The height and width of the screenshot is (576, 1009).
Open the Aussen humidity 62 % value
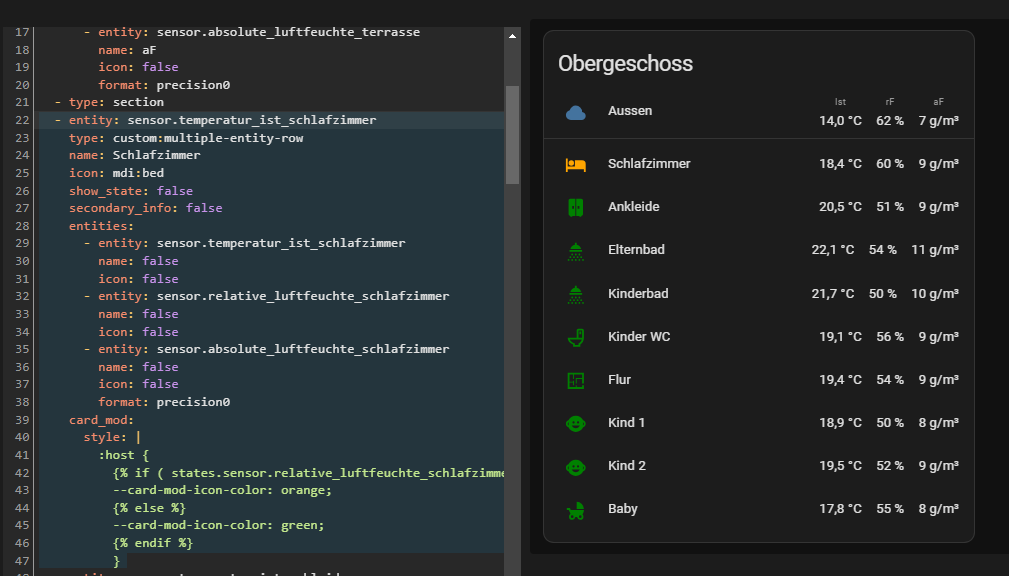pos(889,121)
